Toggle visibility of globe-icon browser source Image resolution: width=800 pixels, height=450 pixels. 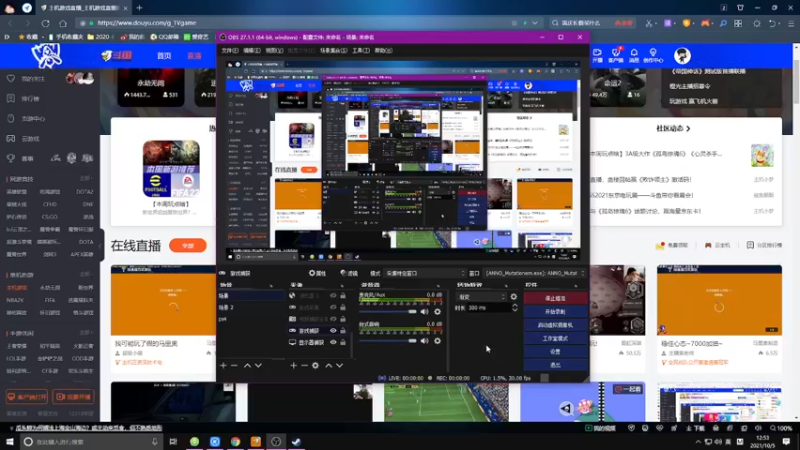(x=333, y=295)
